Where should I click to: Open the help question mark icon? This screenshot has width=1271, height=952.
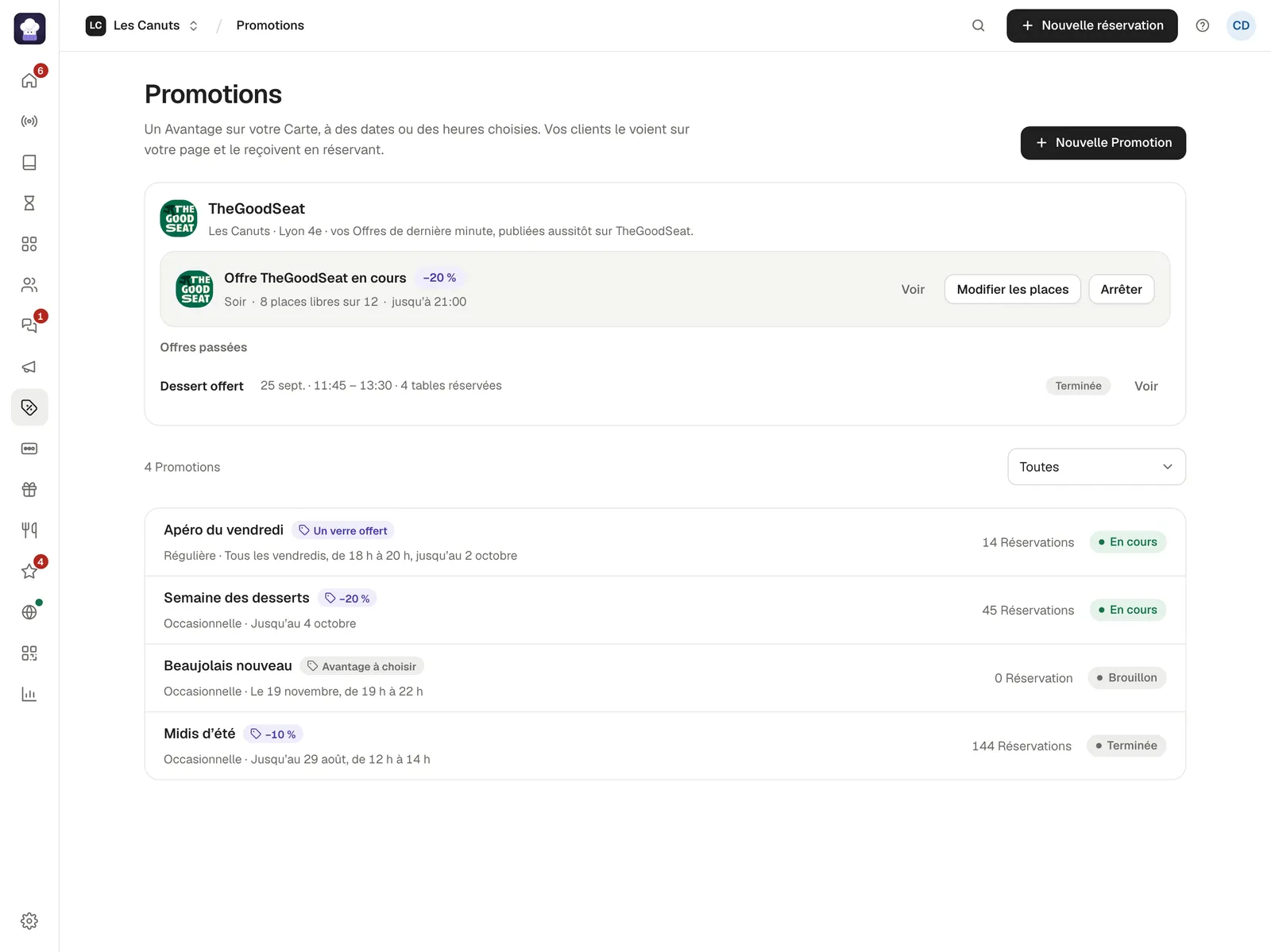1203,25
